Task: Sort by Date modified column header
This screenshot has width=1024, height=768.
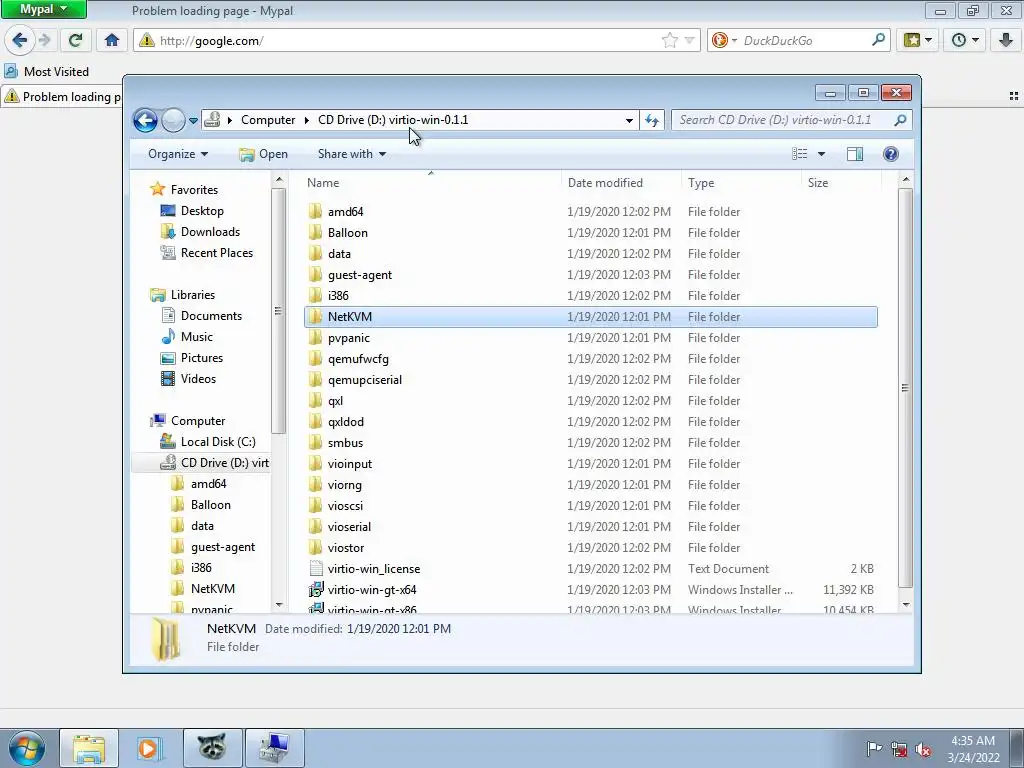Action: point(605,183)
